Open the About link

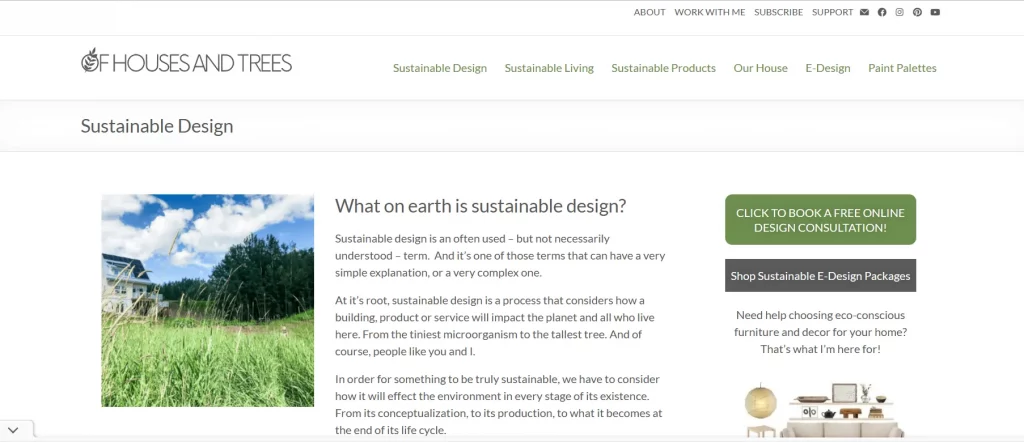[649, 12]
